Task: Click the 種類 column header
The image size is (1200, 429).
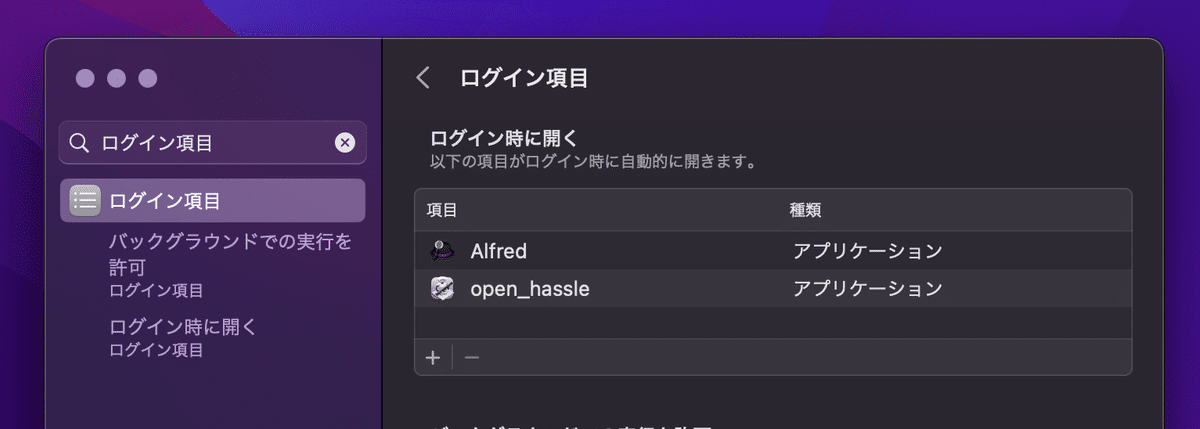Action: tap(806, 210)
